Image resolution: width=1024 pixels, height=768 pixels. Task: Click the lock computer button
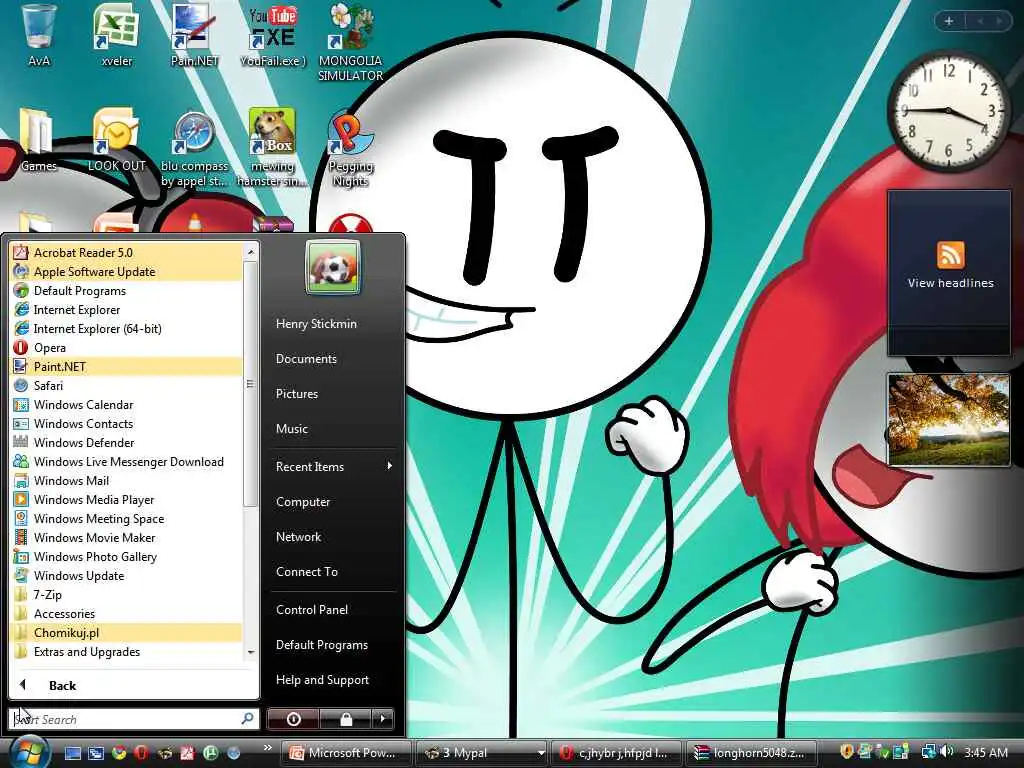(x=345, y=719)
